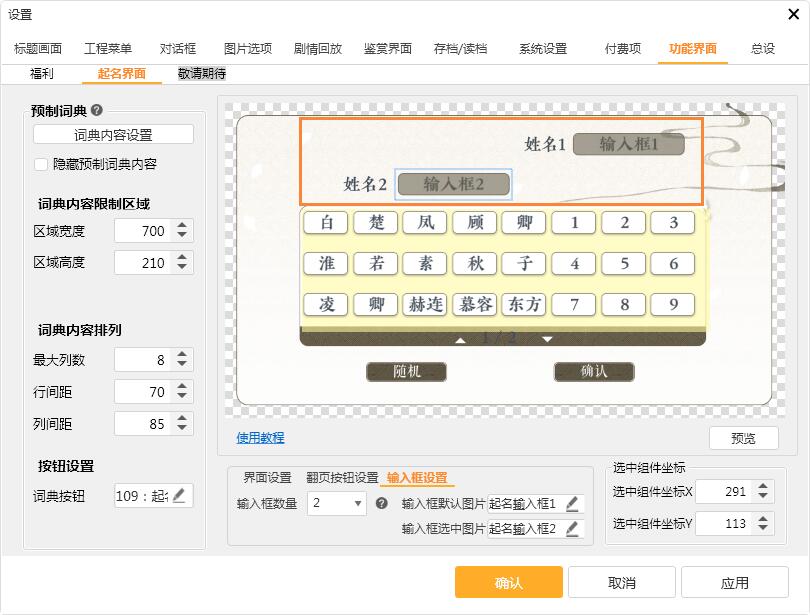810x615 pixels.
Task: Click edit pencil for 输入框默认图片
Action: pos(572,504)
